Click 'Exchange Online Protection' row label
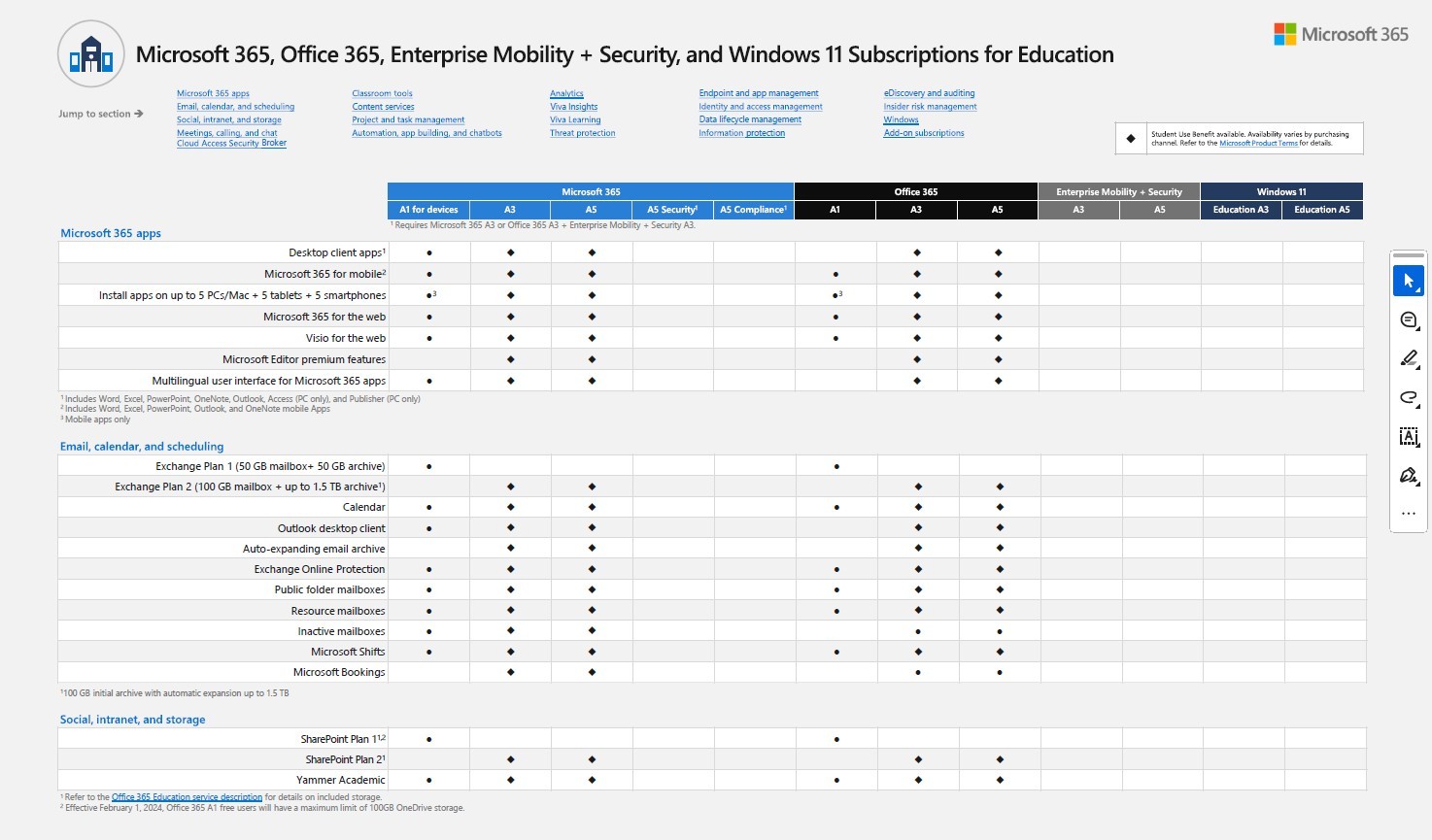The image size is (1432, 840). coord(320,569)
